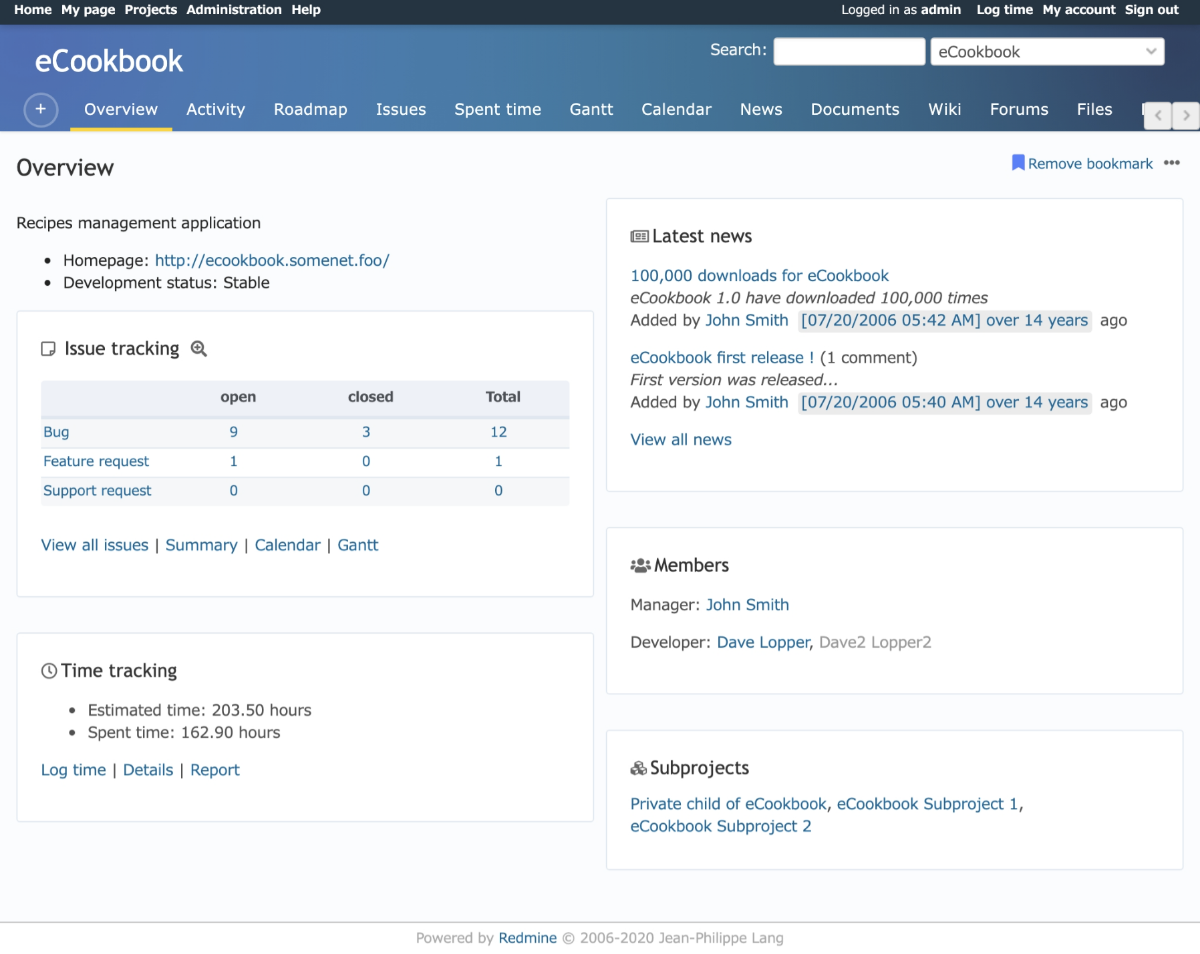Open the ecookbook.somenet.foo homepage link
The image size is (1200, 954).
coord(272,260)
